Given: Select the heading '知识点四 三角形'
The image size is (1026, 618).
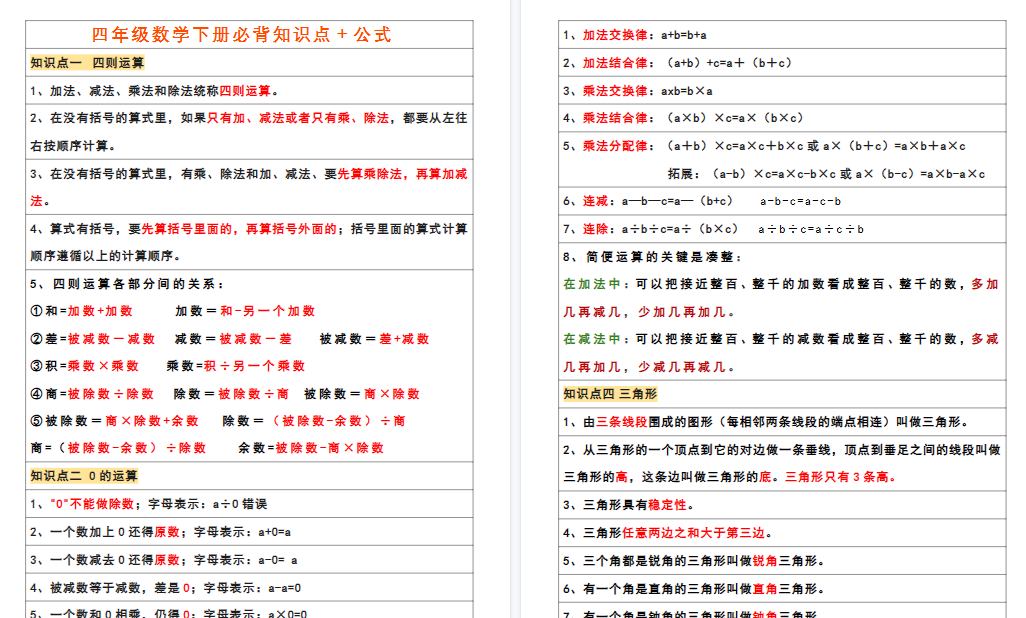Looking at the screenshot, I should click(x=610, y=394).
